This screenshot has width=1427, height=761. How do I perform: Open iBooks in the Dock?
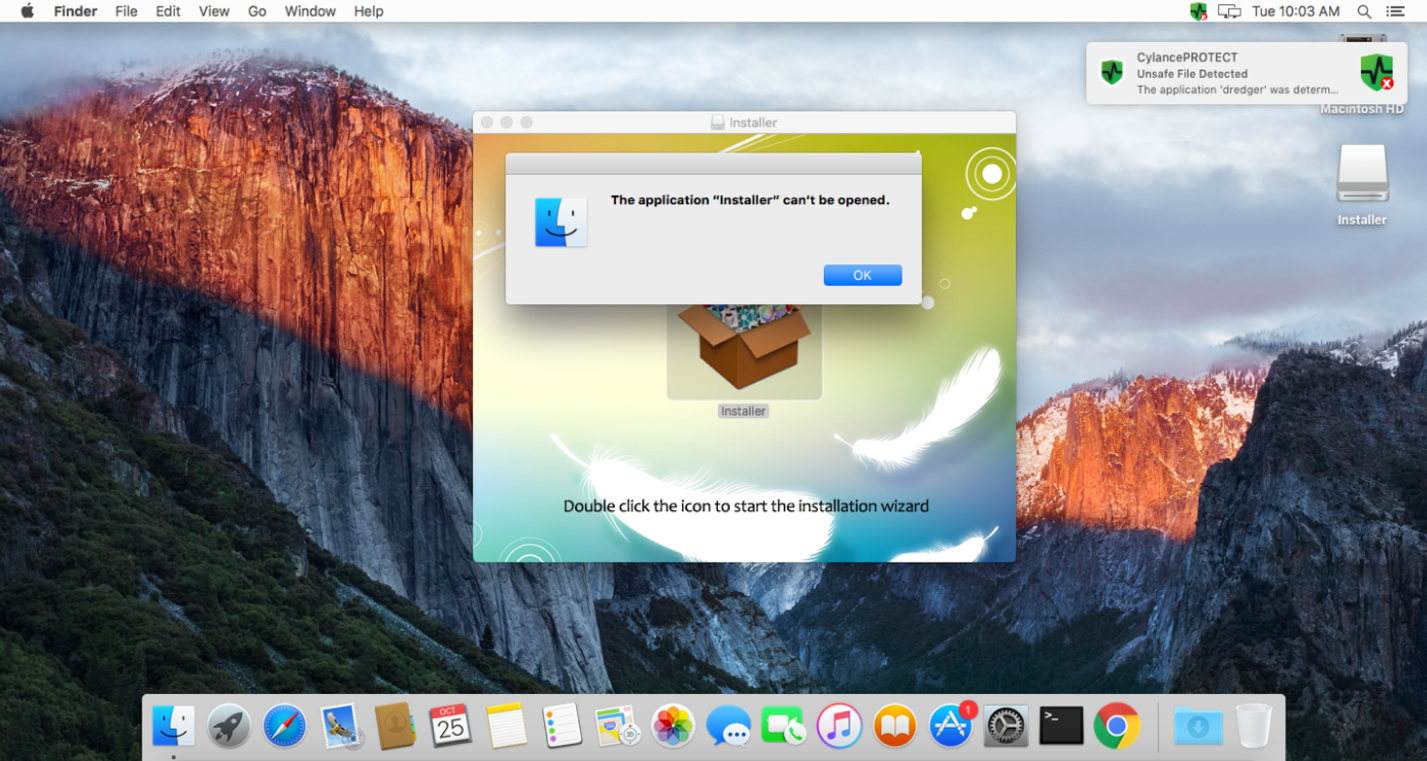(895, 725)
